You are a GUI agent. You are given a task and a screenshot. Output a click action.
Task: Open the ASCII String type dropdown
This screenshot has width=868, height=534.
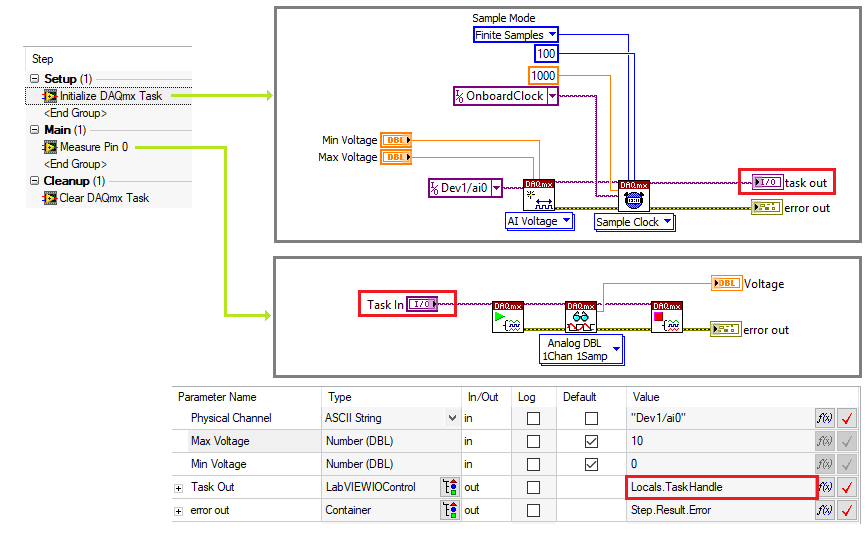coord(453,418)
